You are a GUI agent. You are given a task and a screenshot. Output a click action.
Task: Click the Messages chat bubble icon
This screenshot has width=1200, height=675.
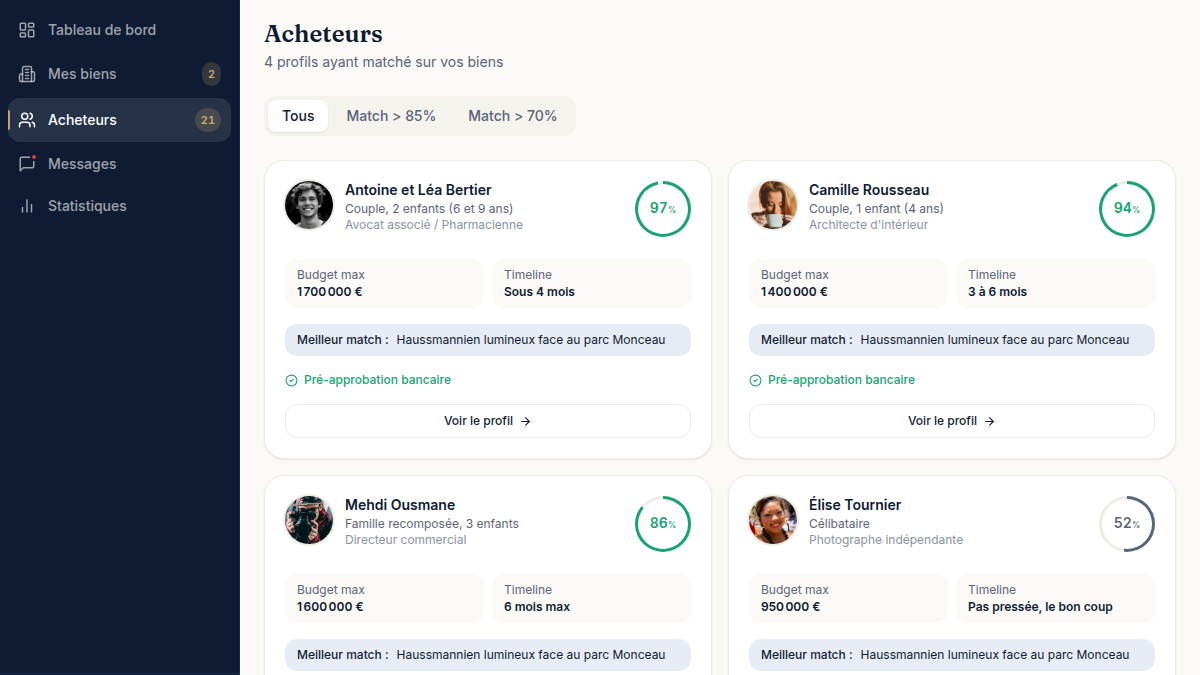click(x=27, y=164)
